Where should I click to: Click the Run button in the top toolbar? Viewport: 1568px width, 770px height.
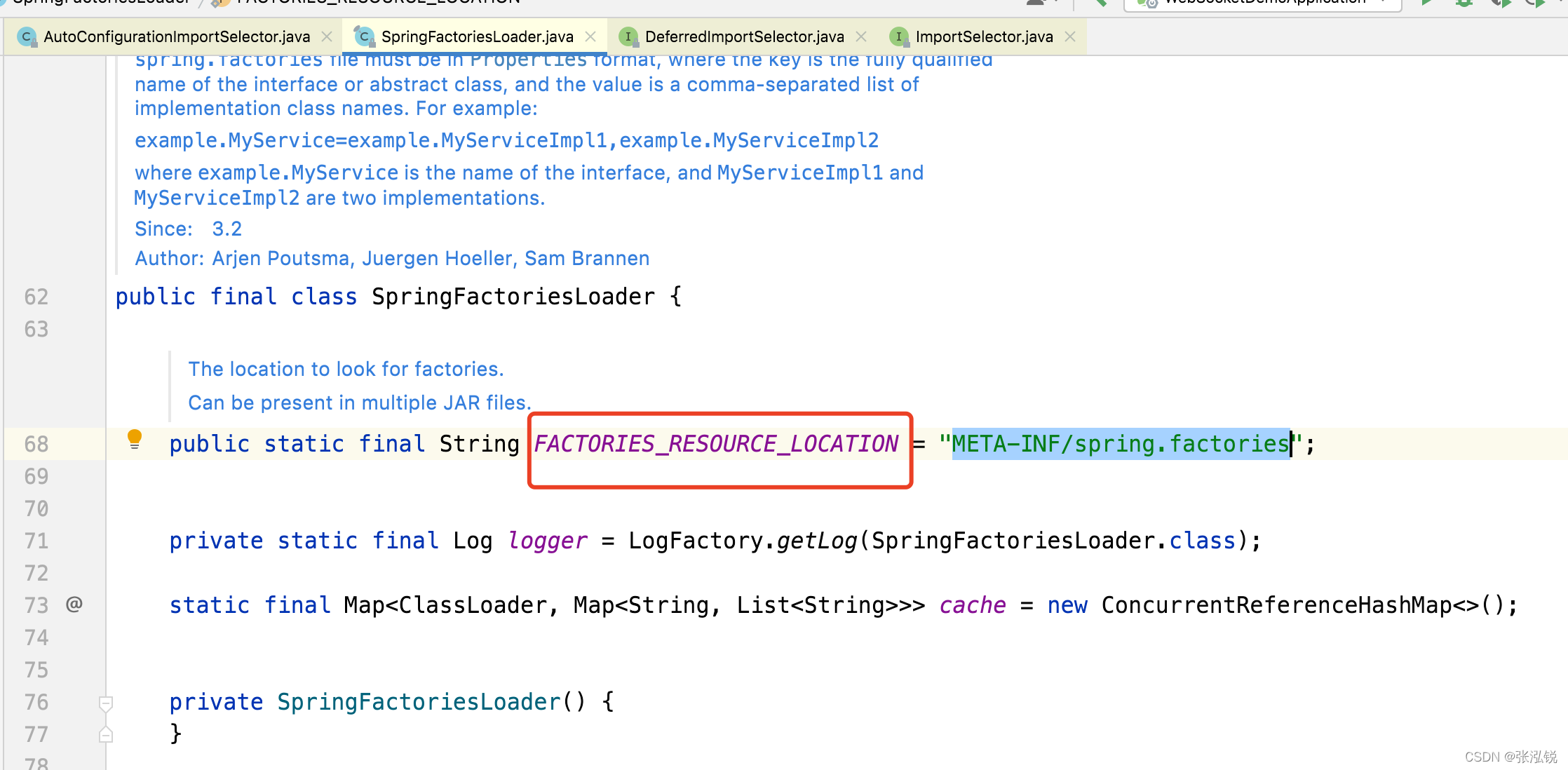click(x=1426, y=3)
